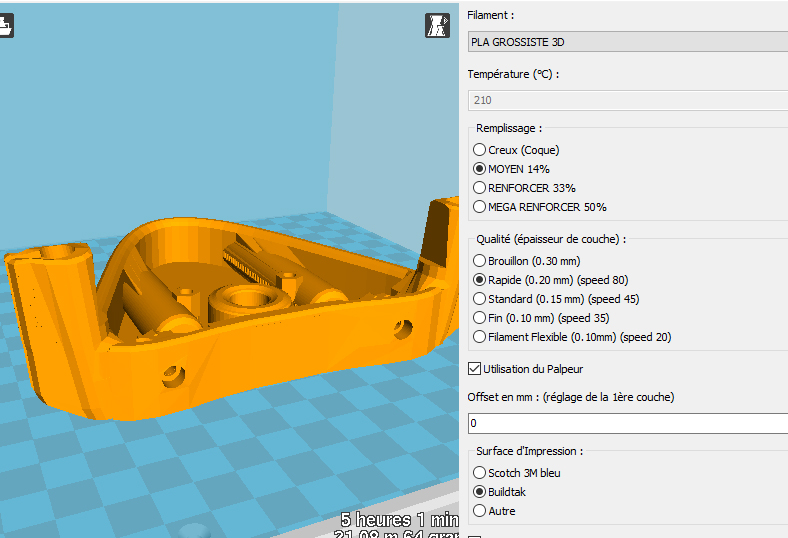The image size is (788, 538).
Task: Click the load model icon in the 3D view
Action: point(6,26)
